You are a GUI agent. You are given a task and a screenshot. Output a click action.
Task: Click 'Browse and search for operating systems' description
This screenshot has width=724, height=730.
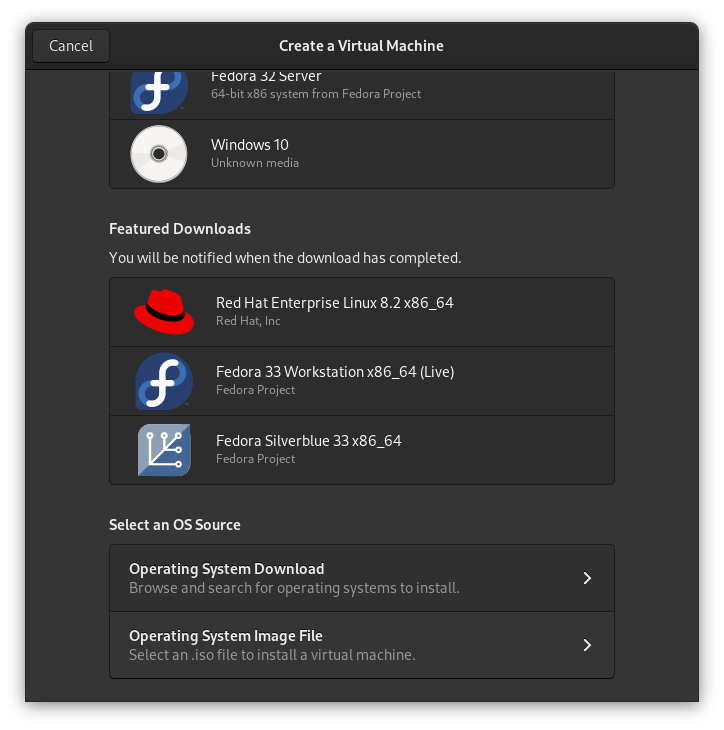[294, 588]
